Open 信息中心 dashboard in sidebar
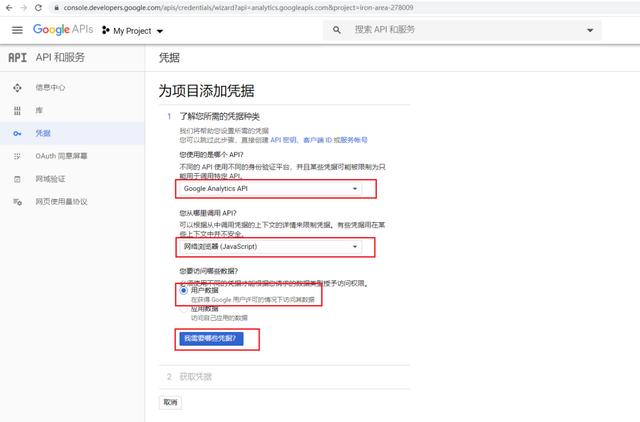Viewport: 640px width, 422px height. click(x=50, y=87)
